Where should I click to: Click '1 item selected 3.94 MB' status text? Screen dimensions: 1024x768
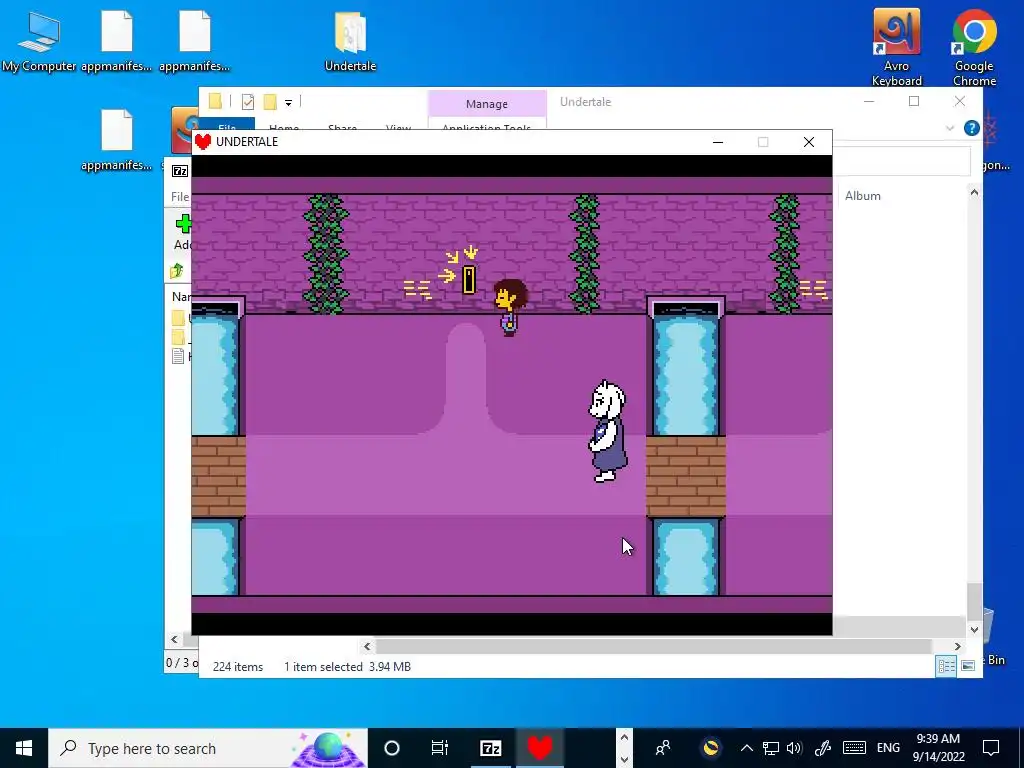pos(347,667)
